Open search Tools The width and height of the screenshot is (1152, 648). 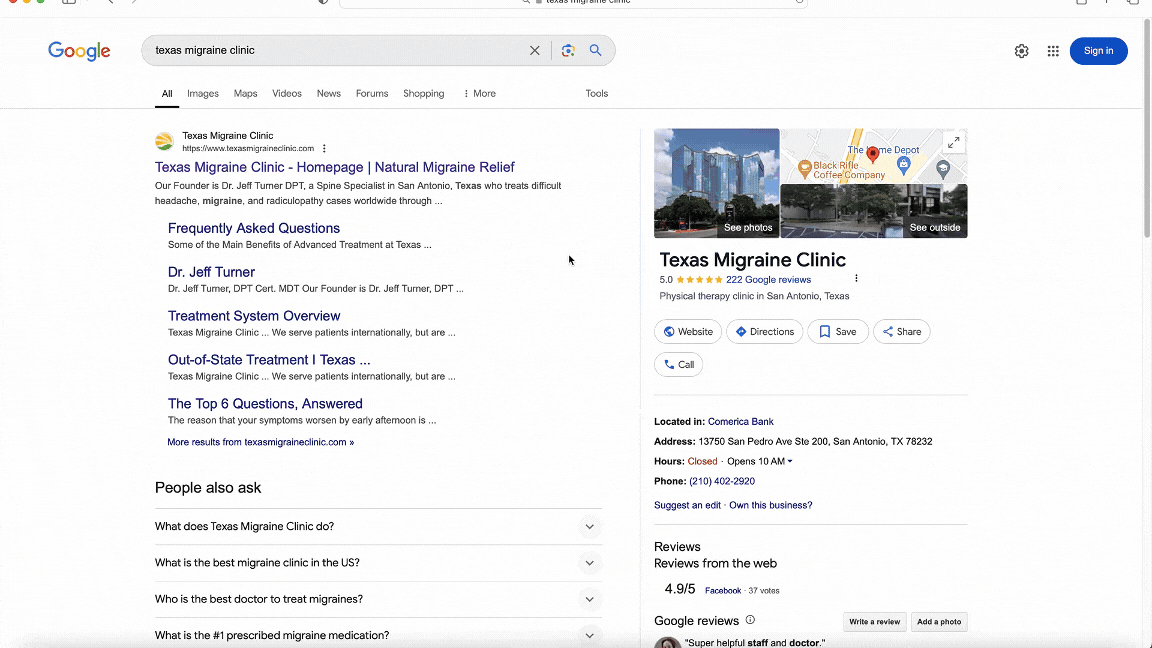point(597,93)
